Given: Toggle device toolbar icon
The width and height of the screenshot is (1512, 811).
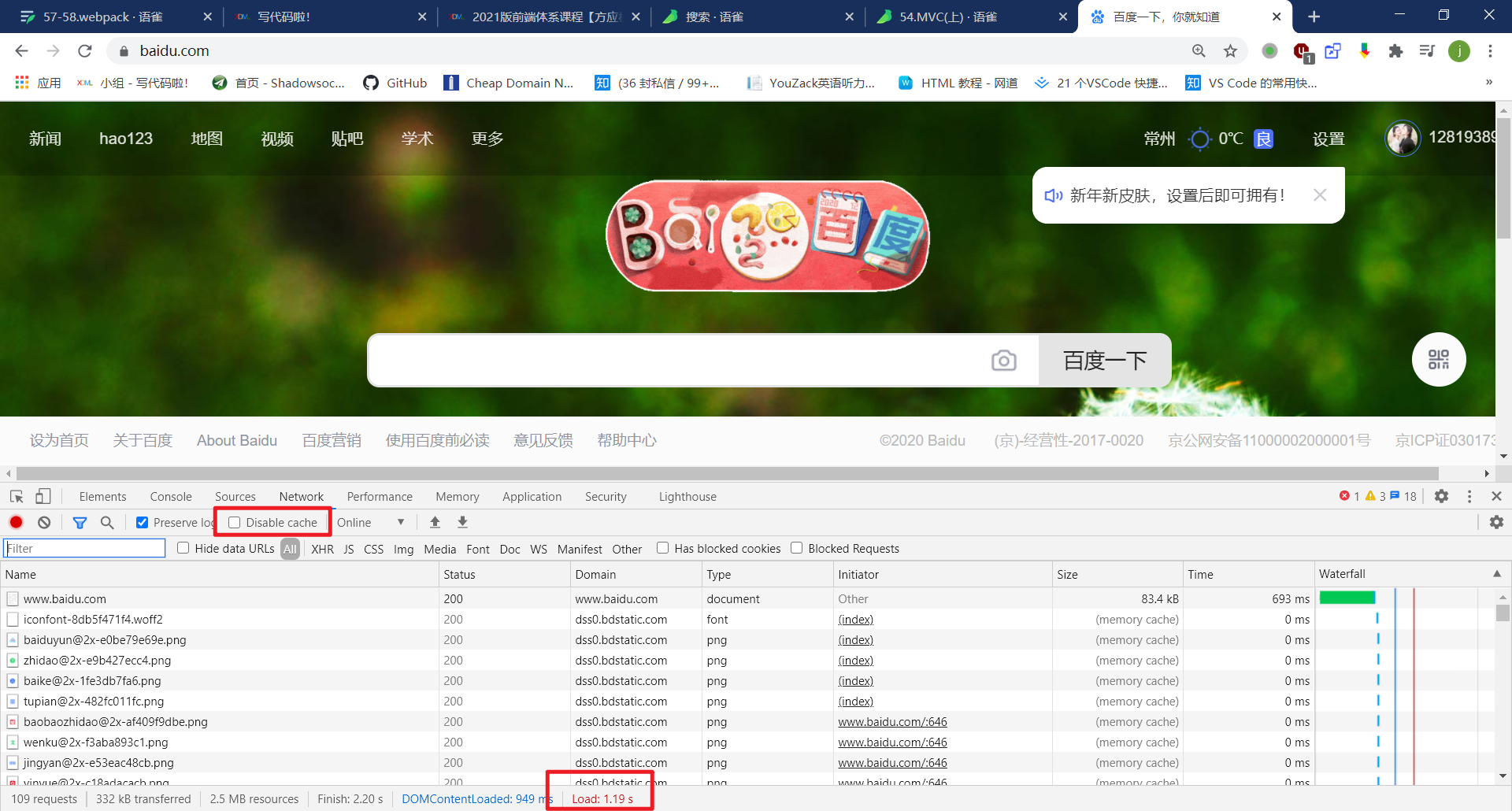Looking at the screenshot, I should [x=43, y=496].
